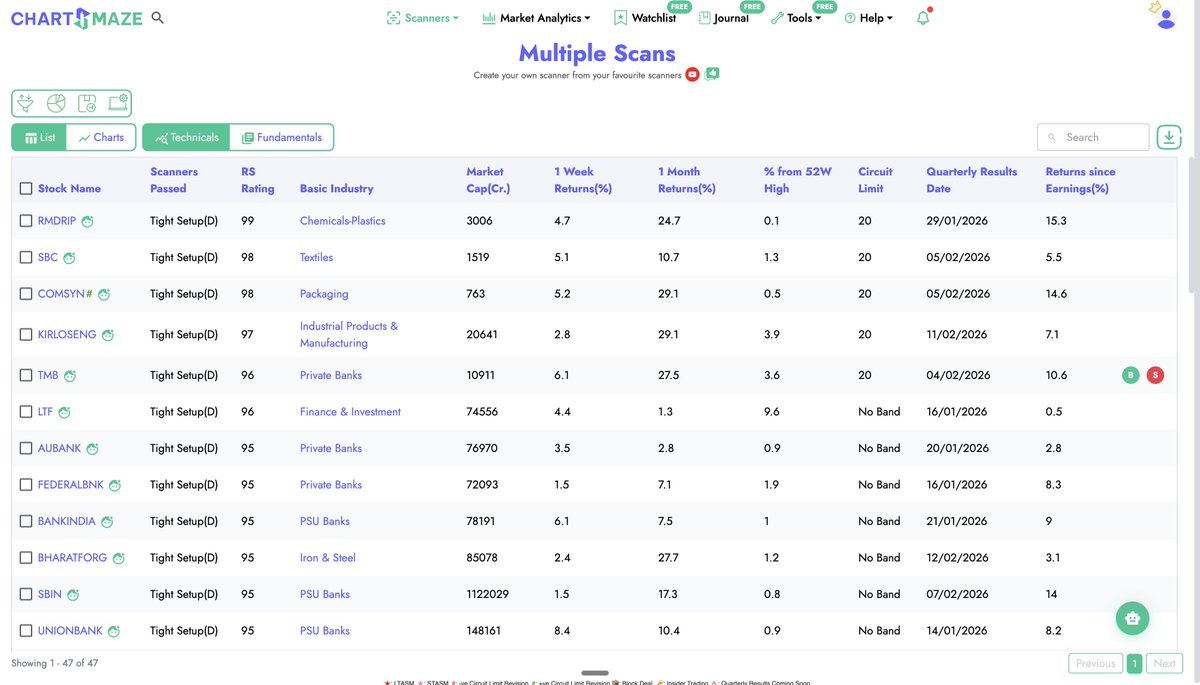Select the Fundamentals tab

tap(282, 137)
